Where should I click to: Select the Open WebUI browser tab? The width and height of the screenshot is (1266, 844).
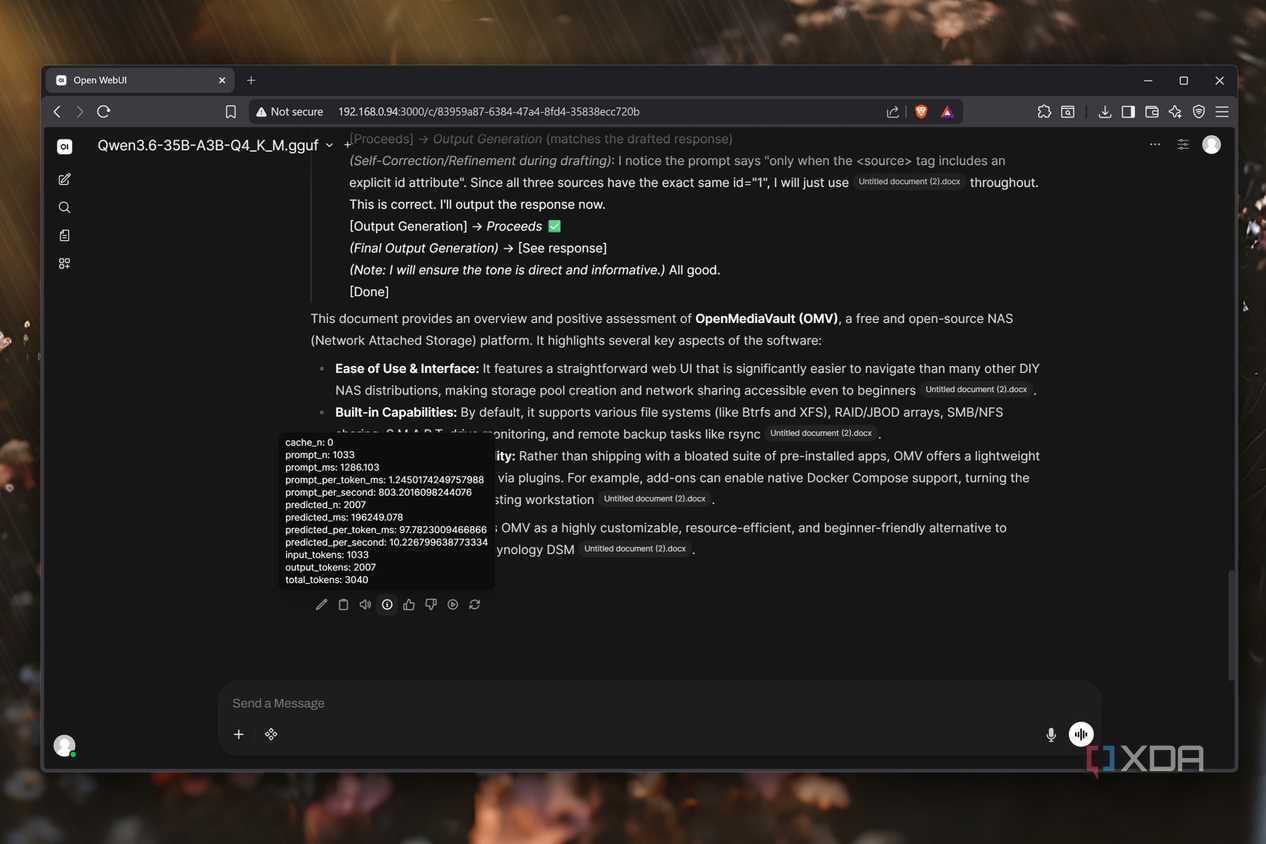point(140,80)
